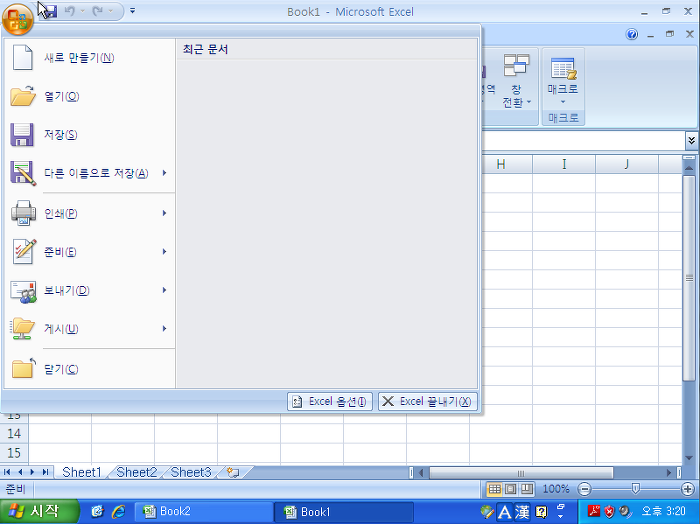Click the quick access Save icon
Image resolution: width=700 pixels, height=524 pixels.
[x=50, y=11]
